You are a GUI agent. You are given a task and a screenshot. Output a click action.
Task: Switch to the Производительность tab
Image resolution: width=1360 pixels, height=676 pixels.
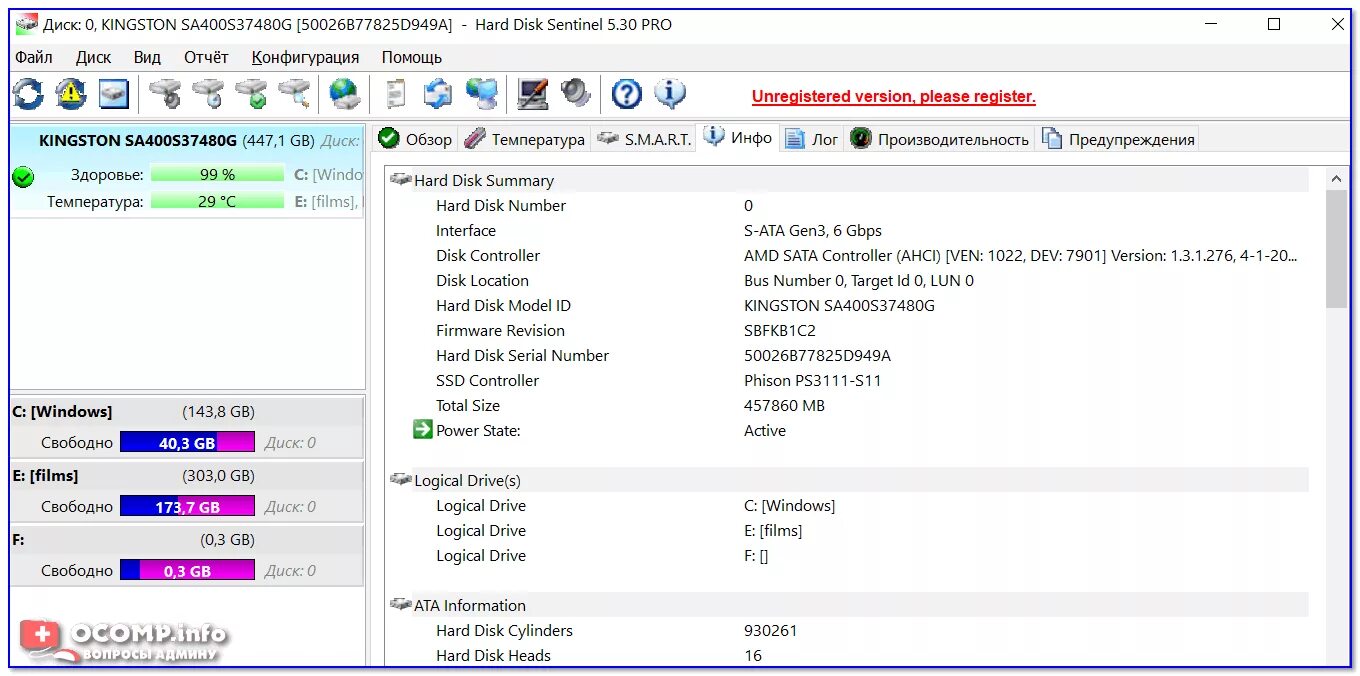[x=939, y=139]
